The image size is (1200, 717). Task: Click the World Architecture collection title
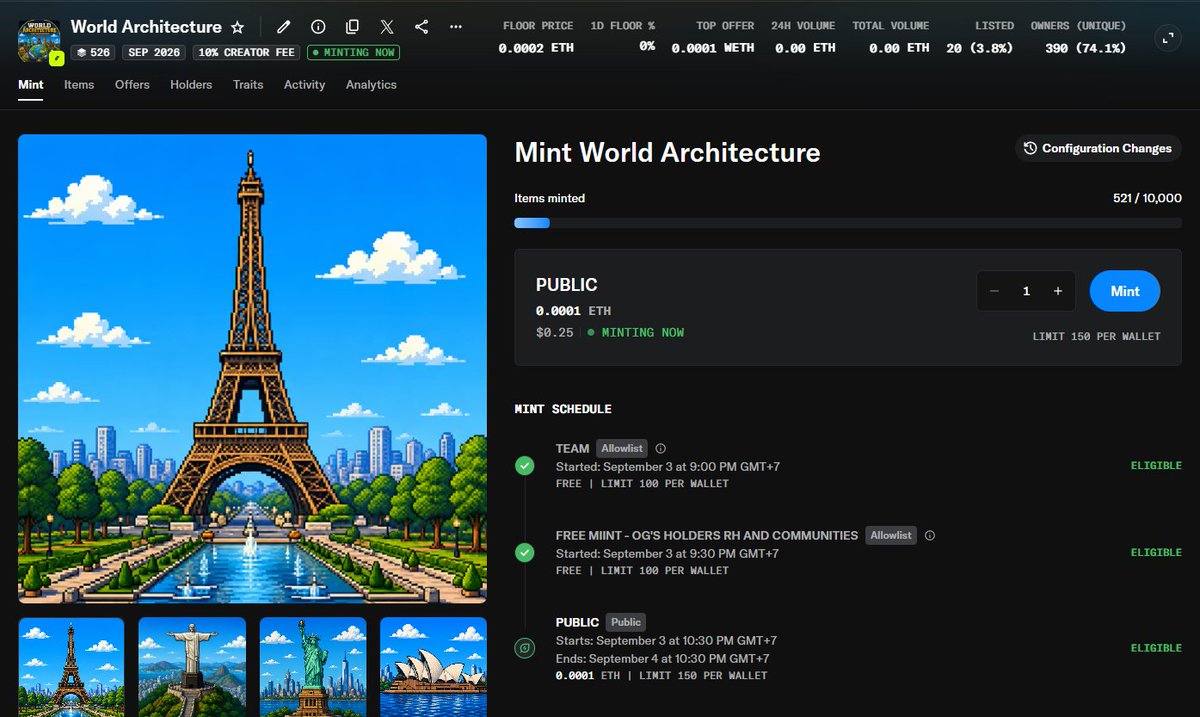coord(146,27)
